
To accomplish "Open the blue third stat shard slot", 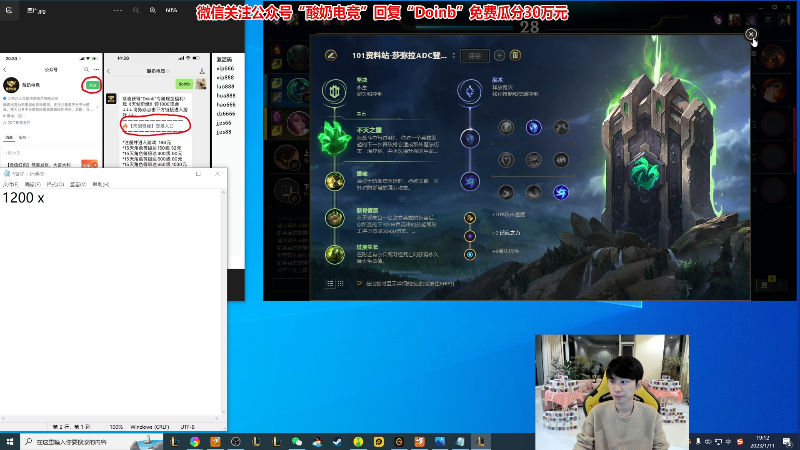I will click(470, 255).
